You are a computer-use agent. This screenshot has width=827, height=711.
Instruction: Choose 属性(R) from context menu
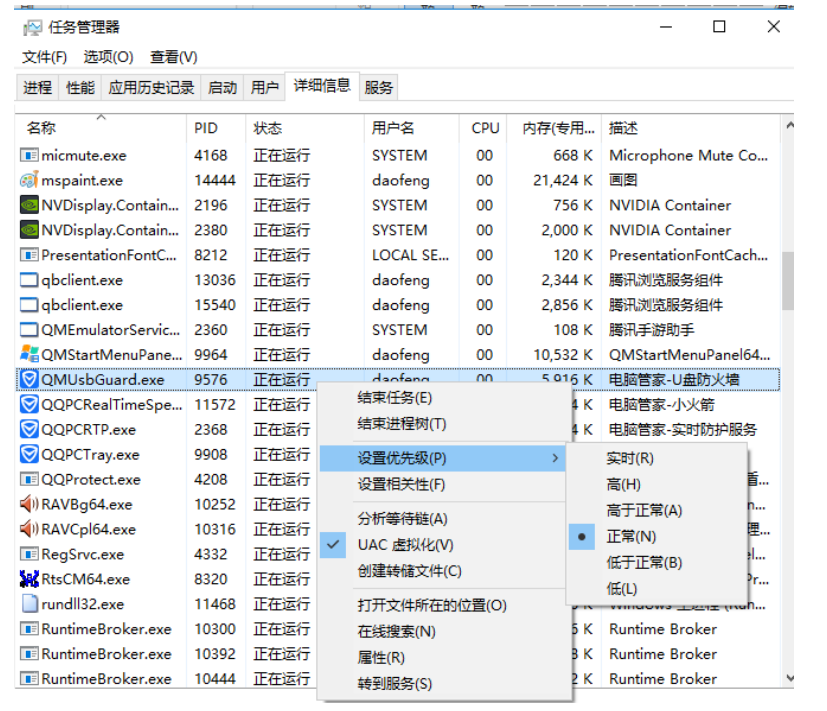443,657
